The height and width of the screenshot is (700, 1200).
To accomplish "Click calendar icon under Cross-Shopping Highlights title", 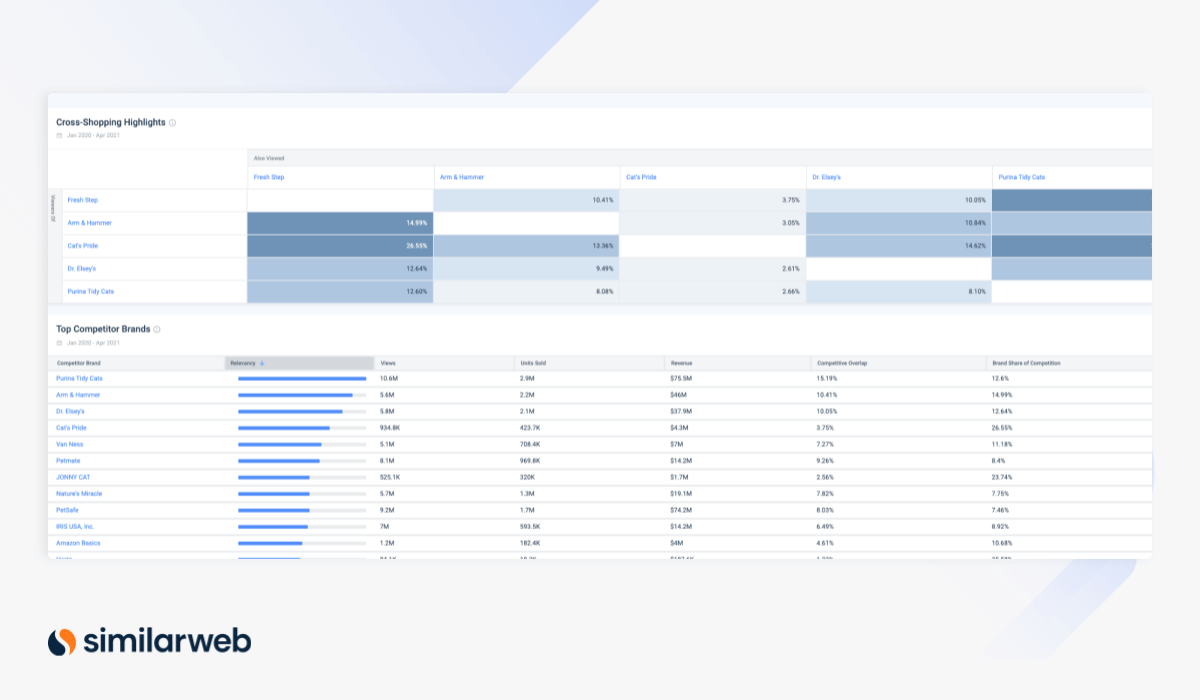I will 59,135.
